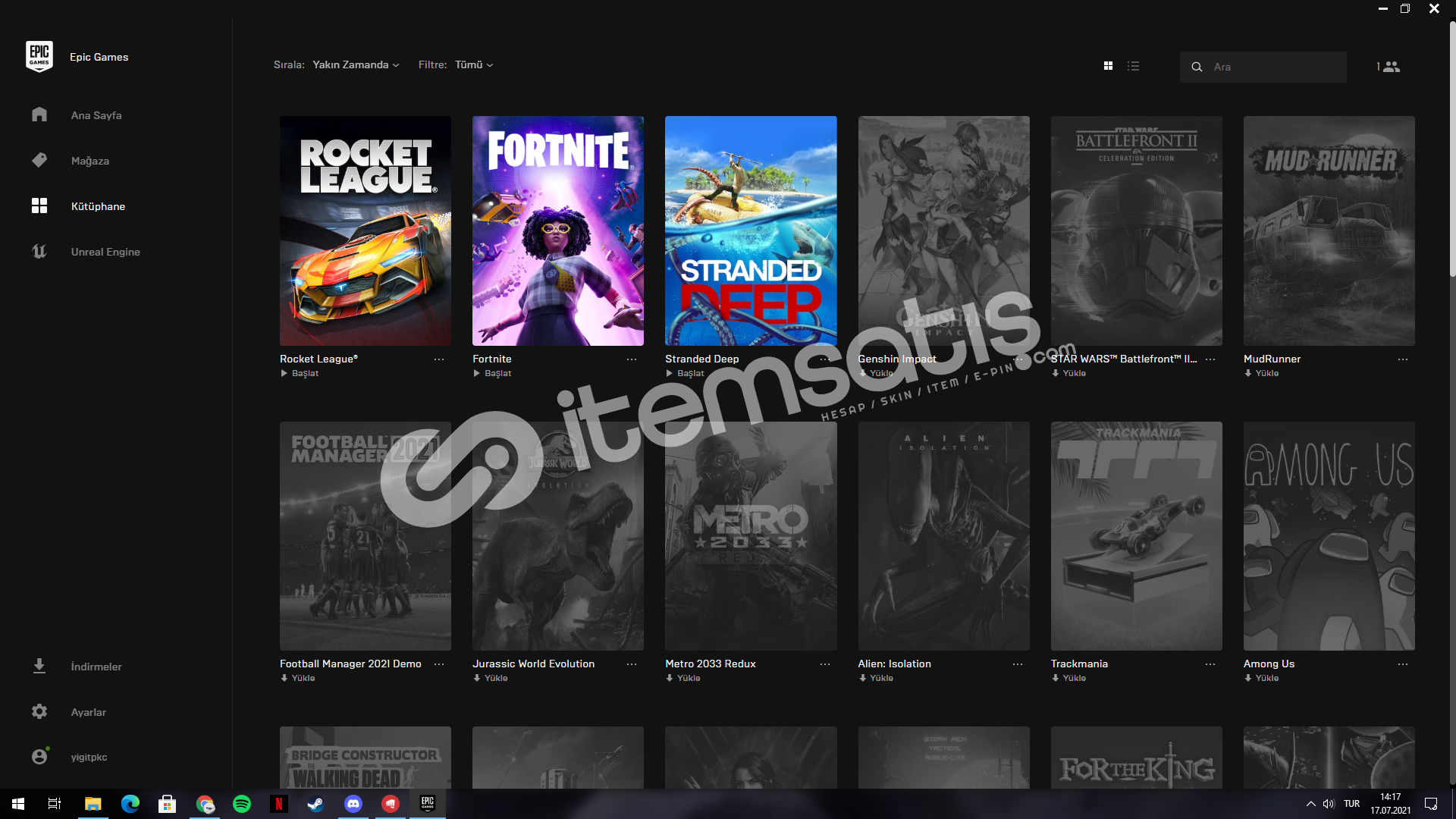Open Steam from the taskbar
The height and width of the screenshot is (819, 1456).
[315, 804]
